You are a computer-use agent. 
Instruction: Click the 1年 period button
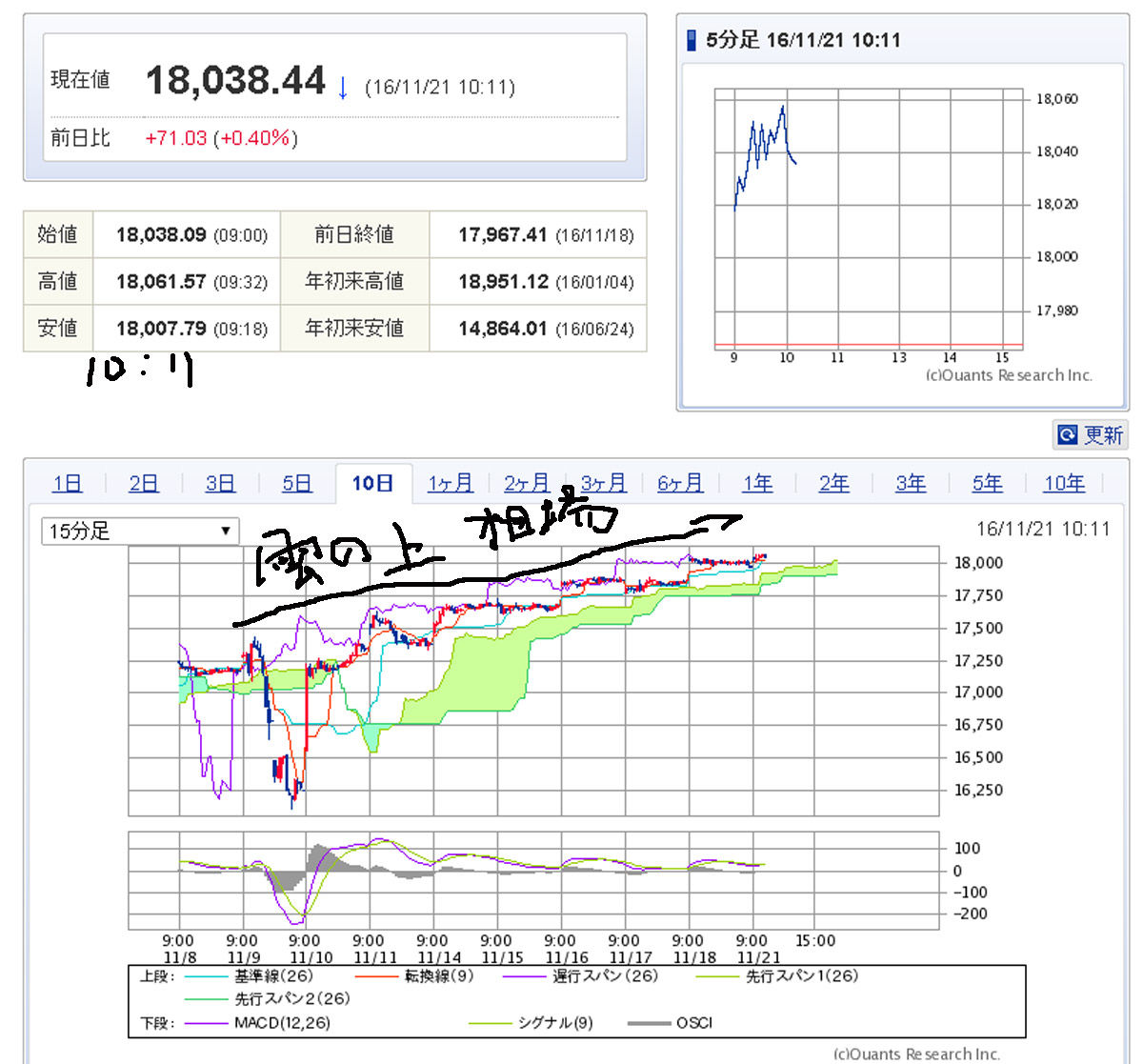point(757,483)
